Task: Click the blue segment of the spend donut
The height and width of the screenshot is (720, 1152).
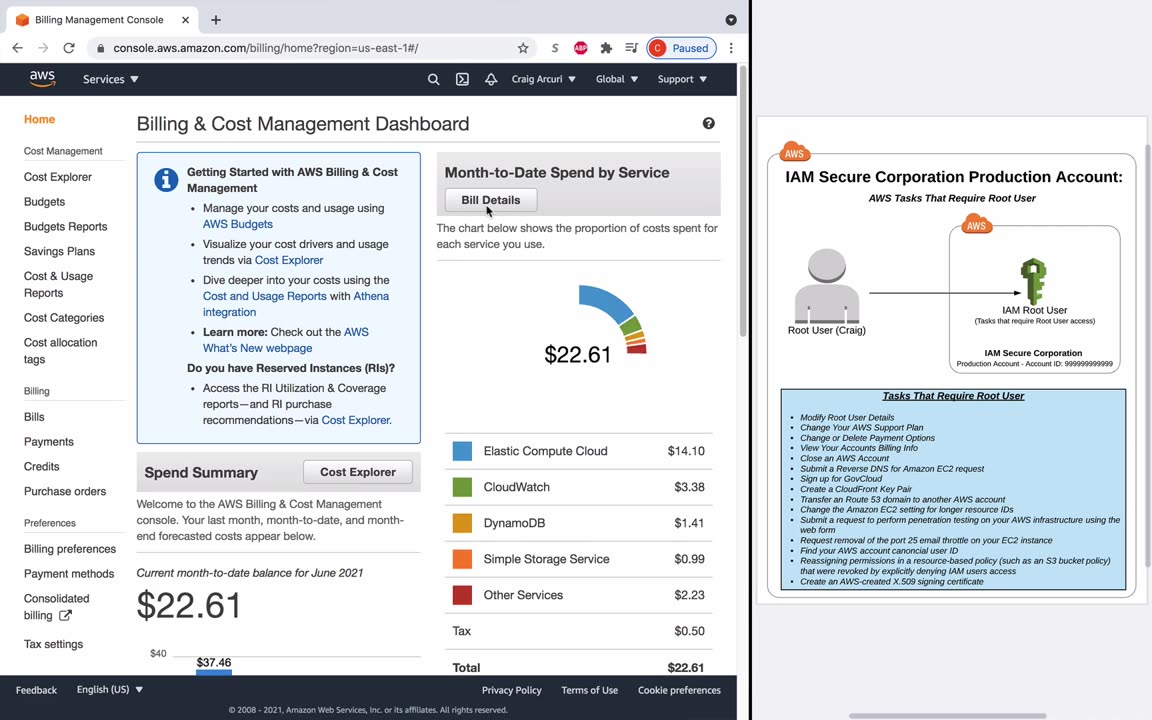Action: (x=604, y=301)
